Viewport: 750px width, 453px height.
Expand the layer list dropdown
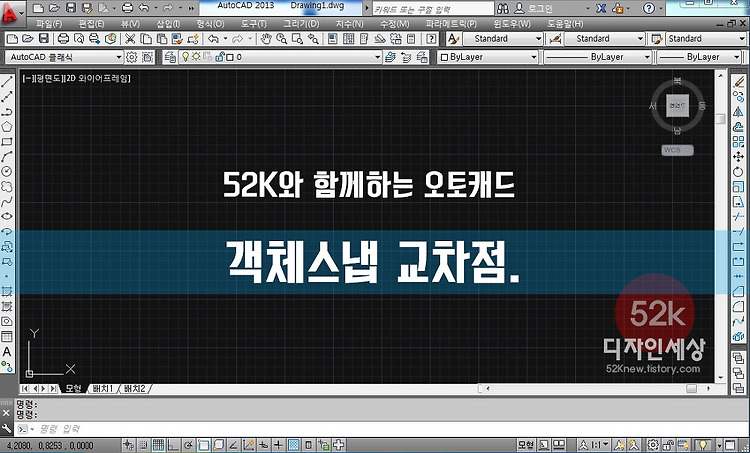point(377,57)
